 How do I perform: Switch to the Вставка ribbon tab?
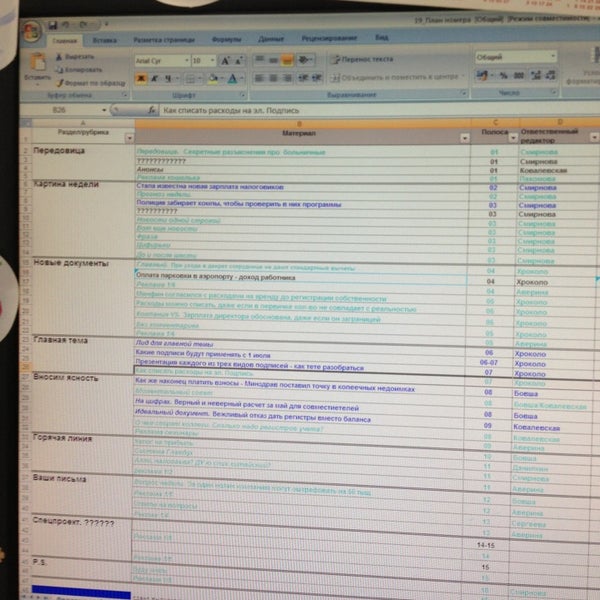tap(104, 40)
